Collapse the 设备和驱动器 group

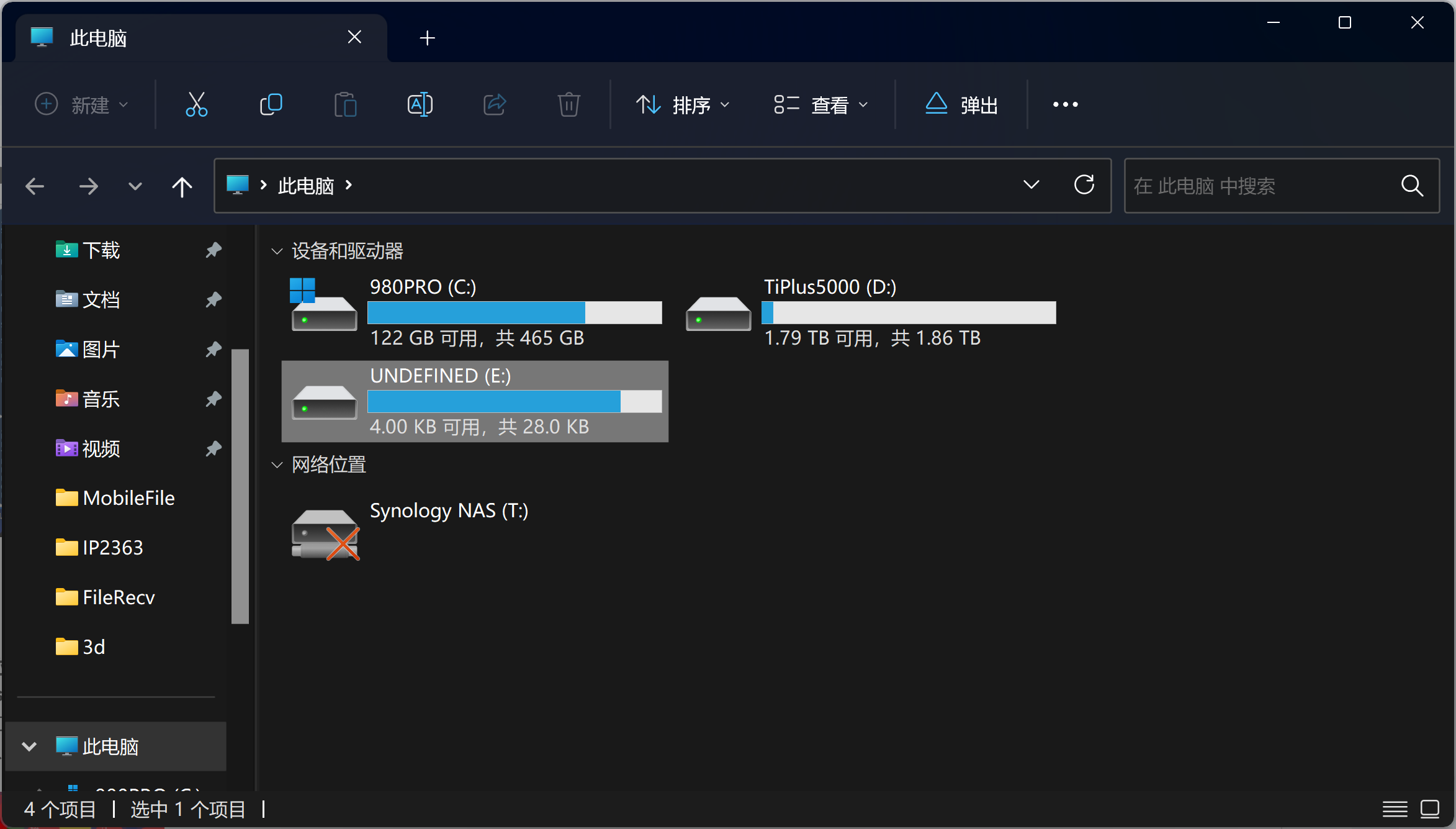click(x=277, y=251)
